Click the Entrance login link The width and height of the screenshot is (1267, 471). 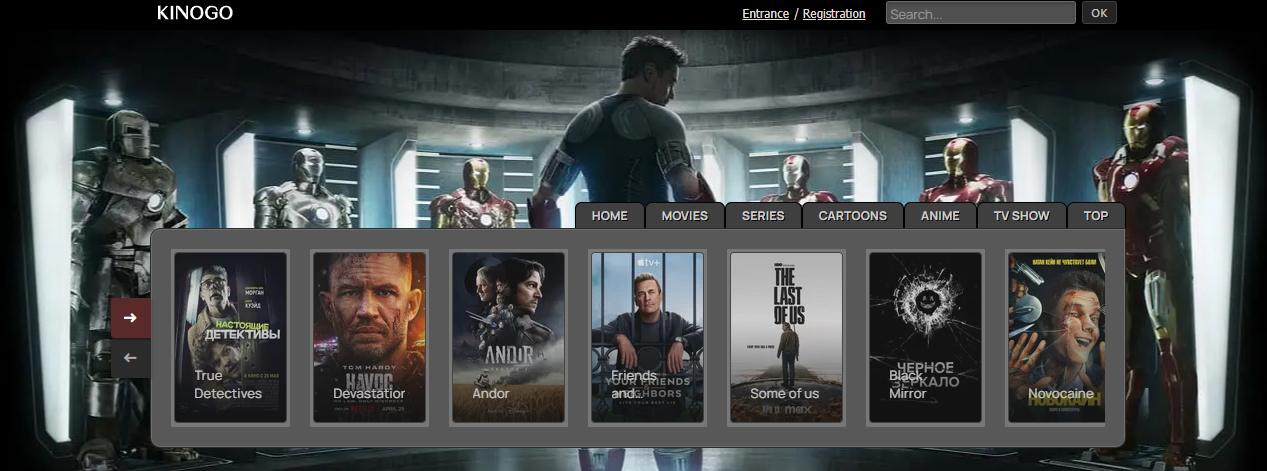(x=765, y=14)
